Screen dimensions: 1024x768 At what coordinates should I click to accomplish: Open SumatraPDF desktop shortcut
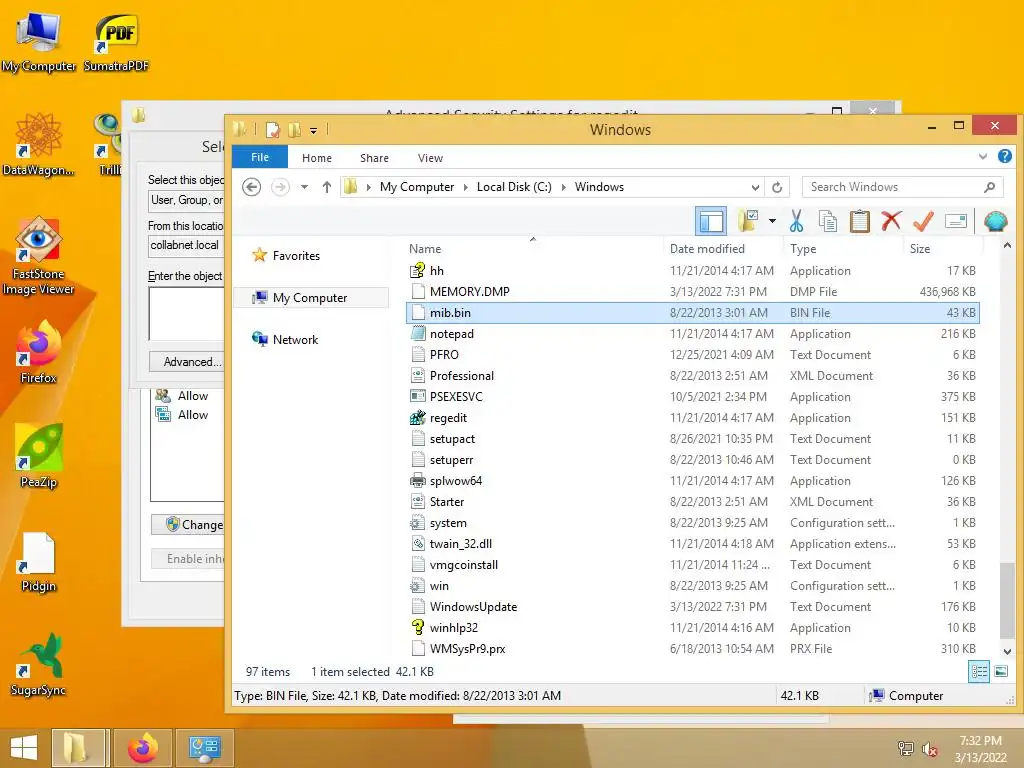pyautogui.click(x=116, y=43)
